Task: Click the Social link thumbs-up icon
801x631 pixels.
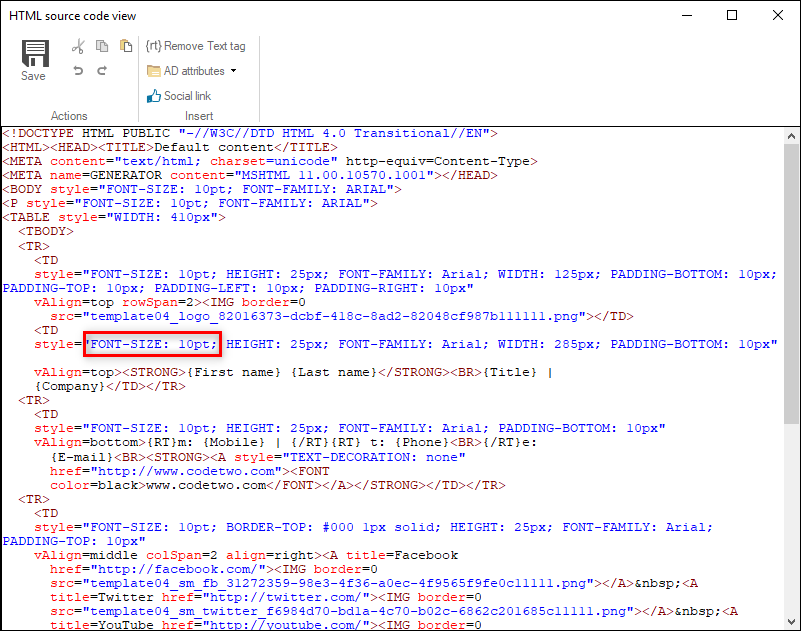Action: [157, 95]
